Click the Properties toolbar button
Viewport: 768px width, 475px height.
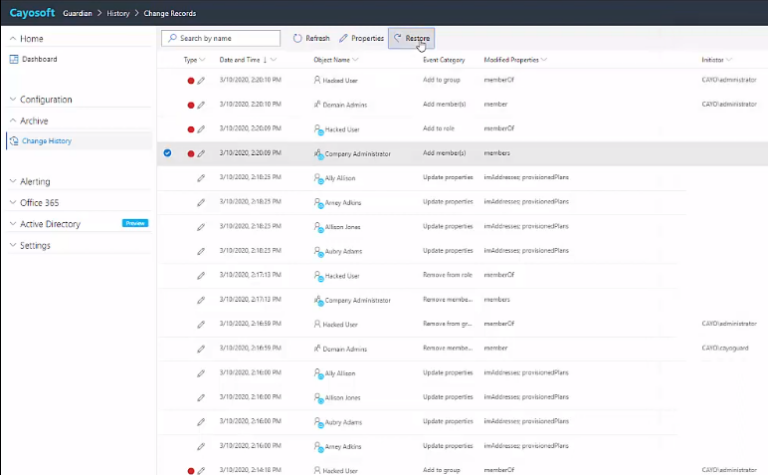click(361, 38)
